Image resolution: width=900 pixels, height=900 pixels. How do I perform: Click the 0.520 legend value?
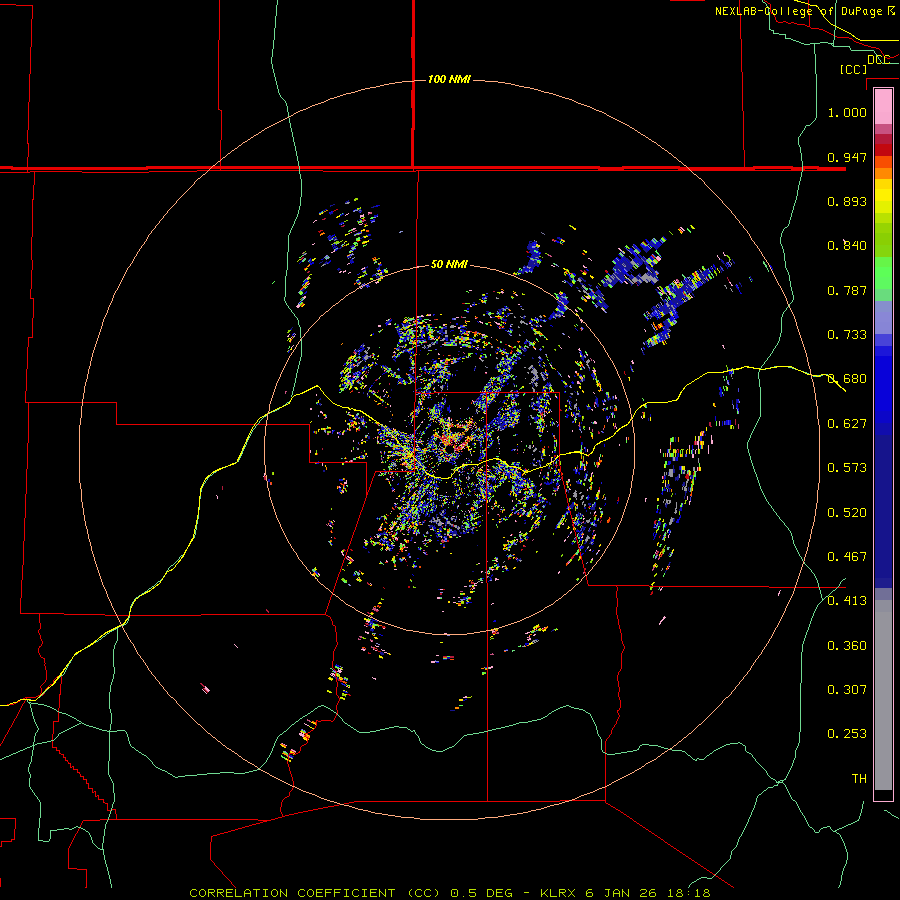(x=847, y=513)
